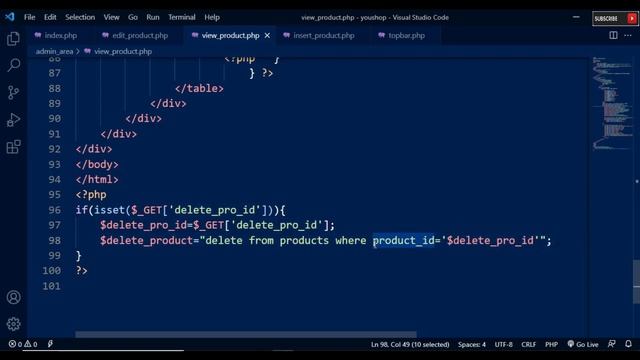
Task: Click the </body> closing tag
Action: (97, 164)
